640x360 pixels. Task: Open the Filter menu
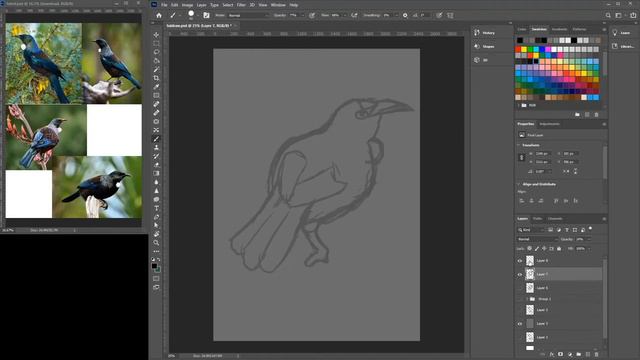241,5
